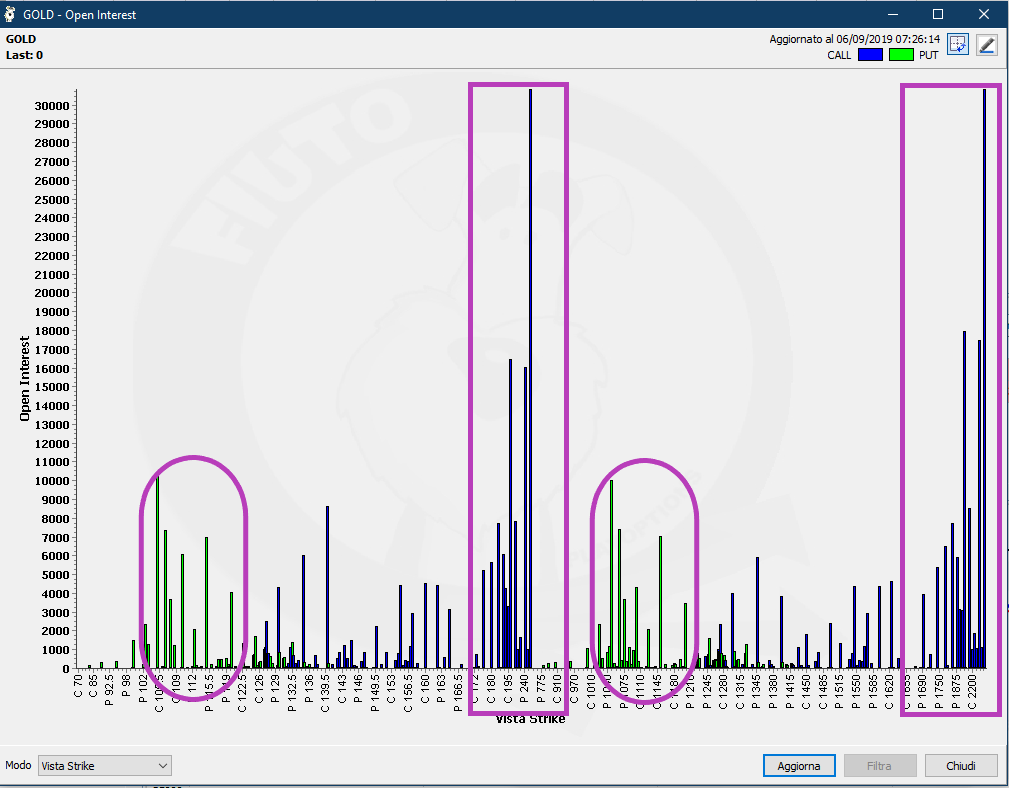Image resolution: width=1009 pixels, height=788 pixels.
Task: Select the pencil drawing tool icon
Action: tap(986, 44)
